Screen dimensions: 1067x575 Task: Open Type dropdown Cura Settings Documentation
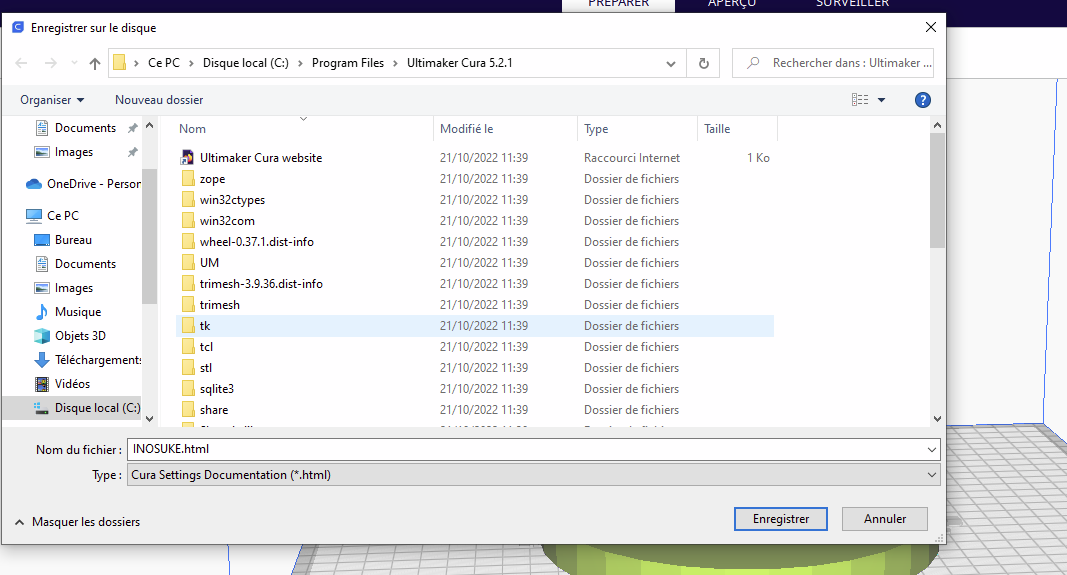point(534,475)
